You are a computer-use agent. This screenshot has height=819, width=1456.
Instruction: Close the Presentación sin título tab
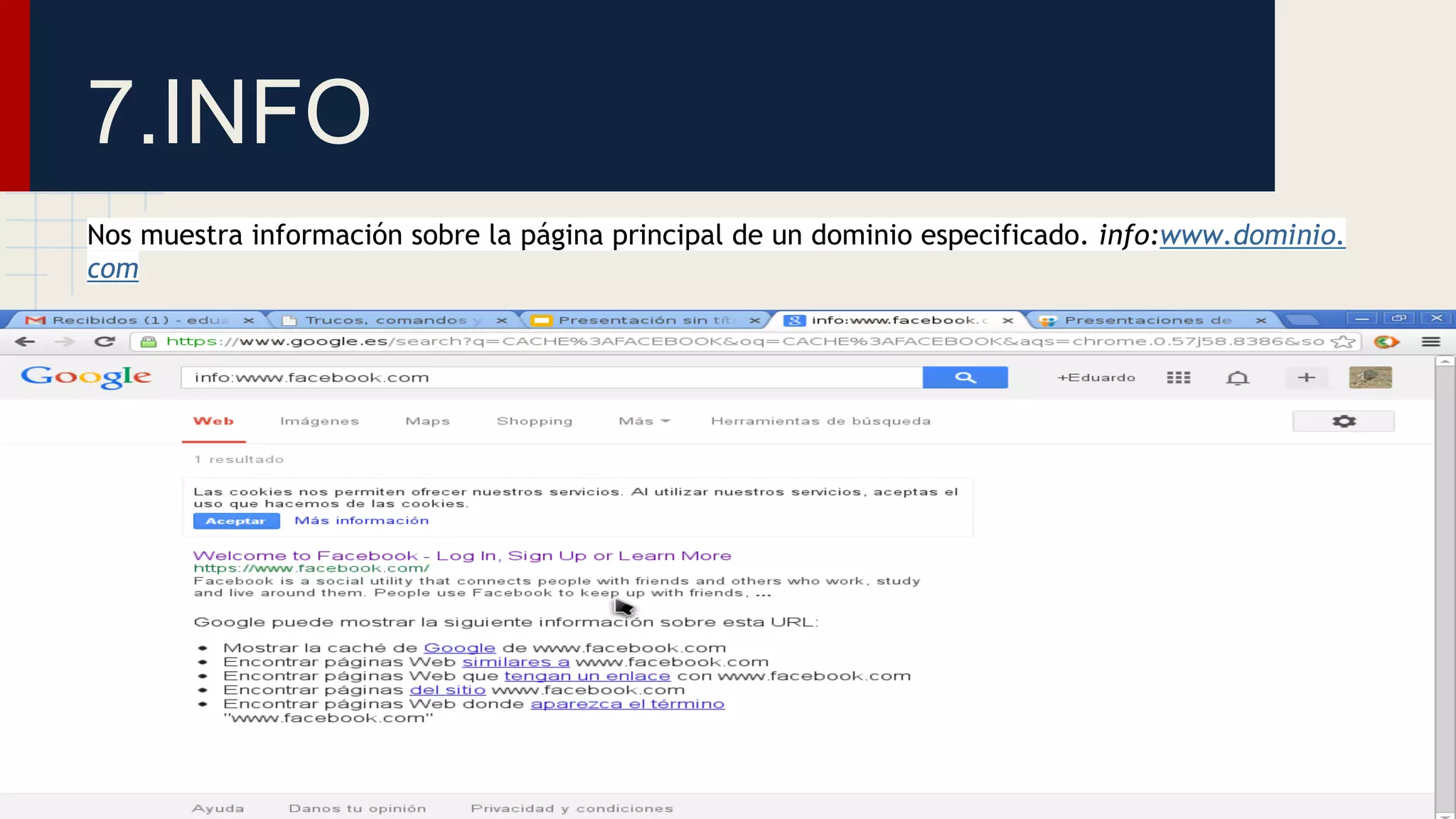click(754, 321)
